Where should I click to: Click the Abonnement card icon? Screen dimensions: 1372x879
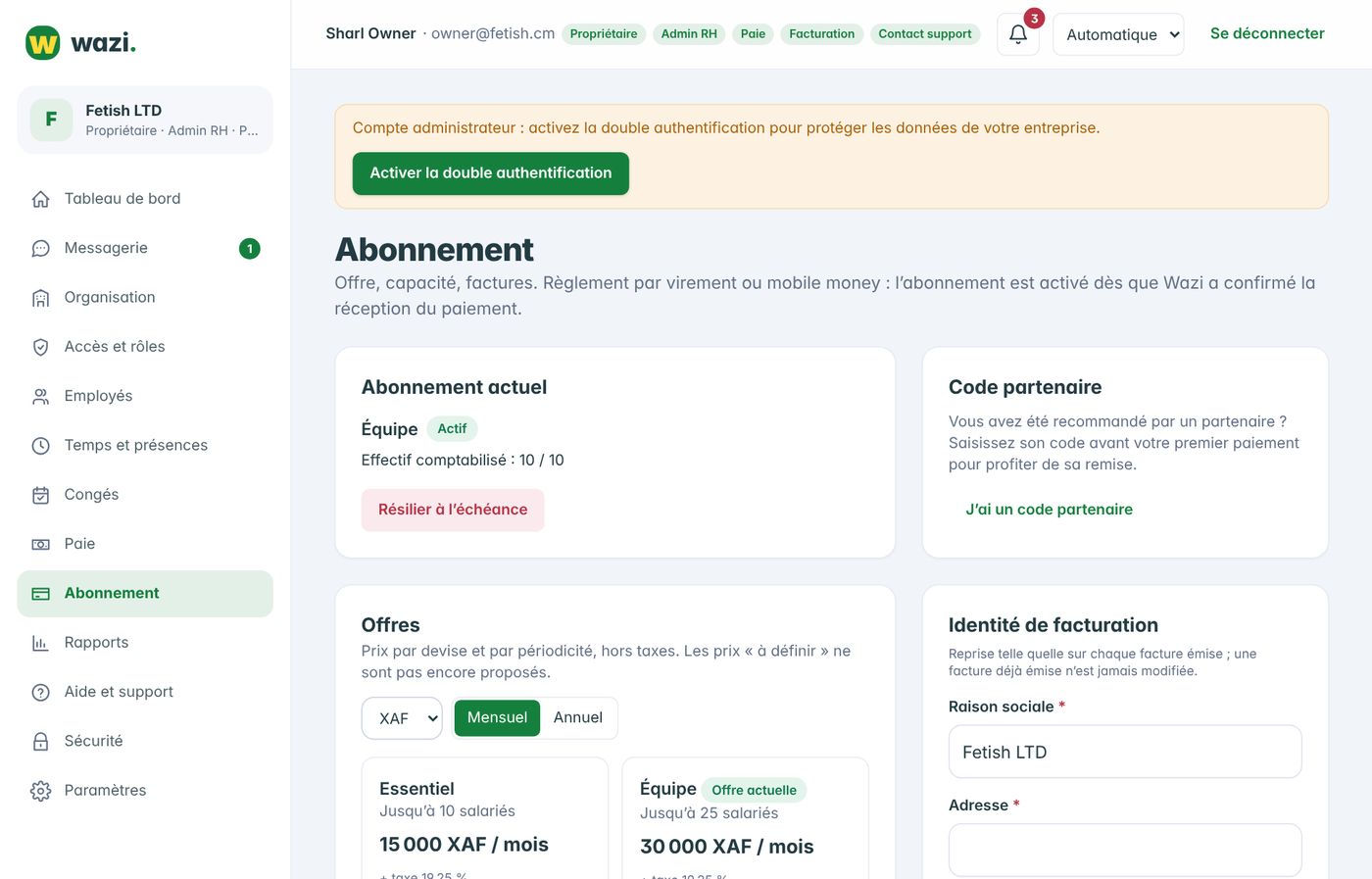(40, 594)
